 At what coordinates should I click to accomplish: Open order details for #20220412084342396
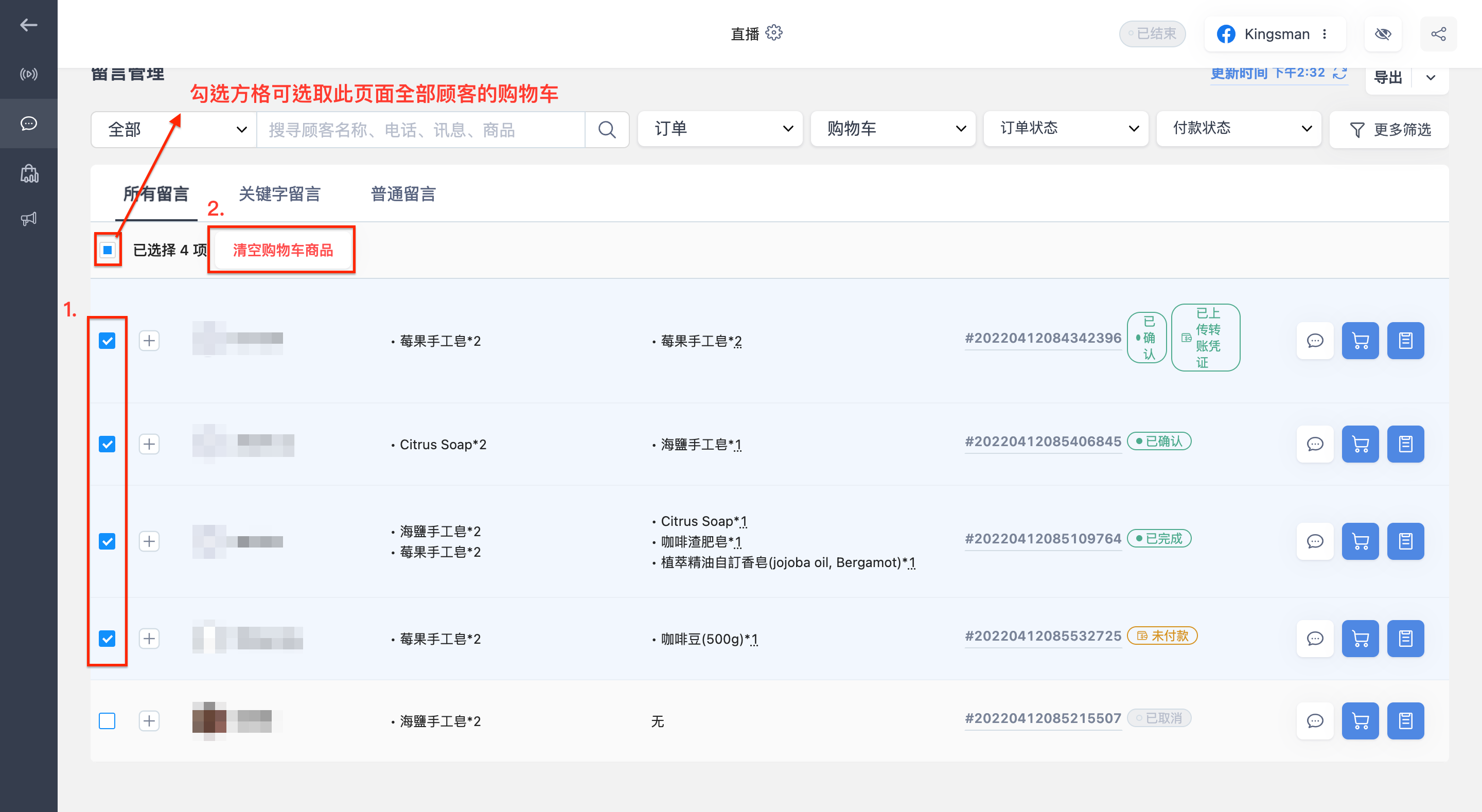coord(1405,341)
